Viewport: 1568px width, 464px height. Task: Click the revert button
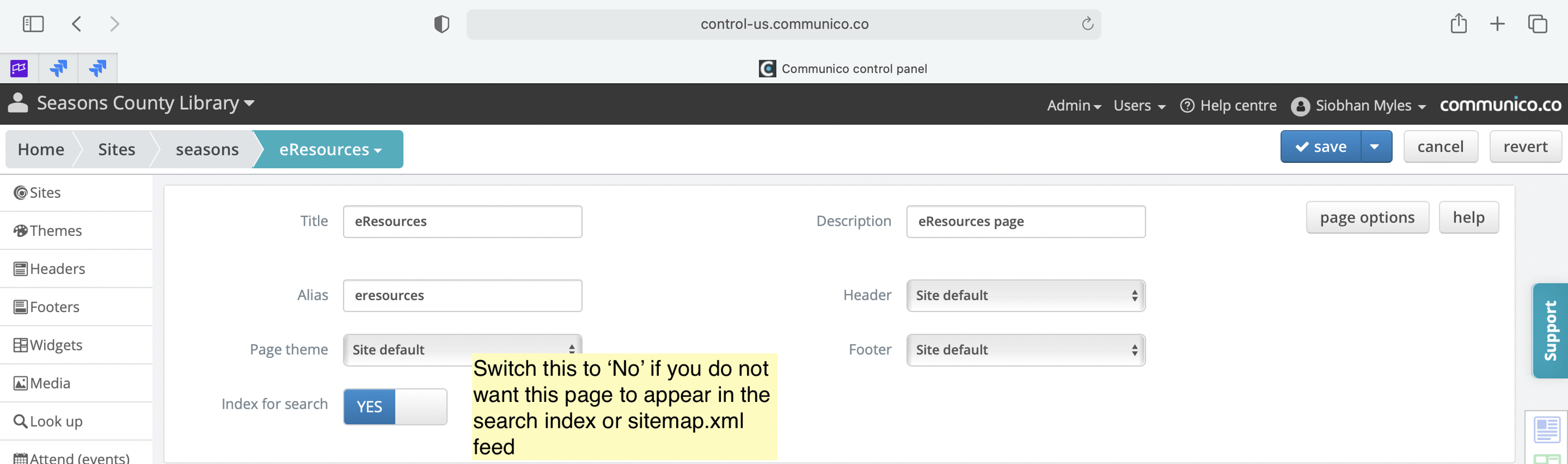coord(1525,147)
